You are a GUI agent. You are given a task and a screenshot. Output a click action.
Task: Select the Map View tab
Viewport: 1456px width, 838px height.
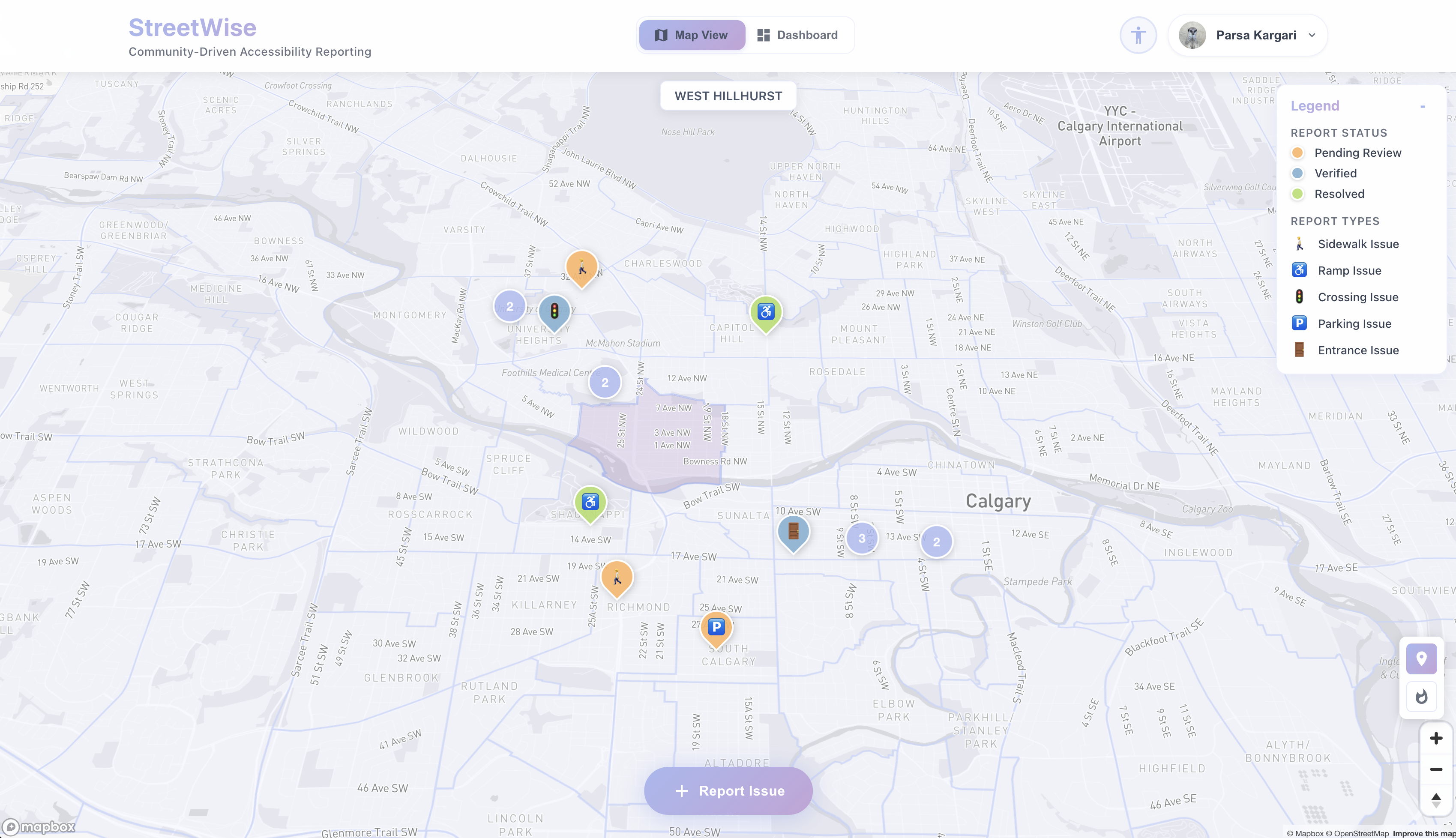point(692,35)
